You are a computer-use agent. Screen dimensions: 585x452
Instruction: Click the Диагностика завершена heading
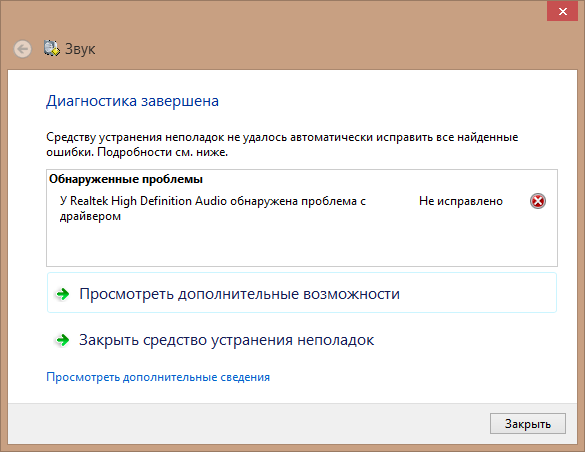[132, 101]
